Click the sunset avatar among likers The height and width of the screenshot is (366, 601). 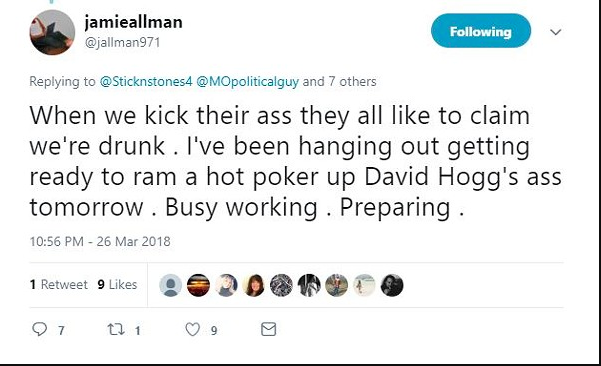pos(198,285)
